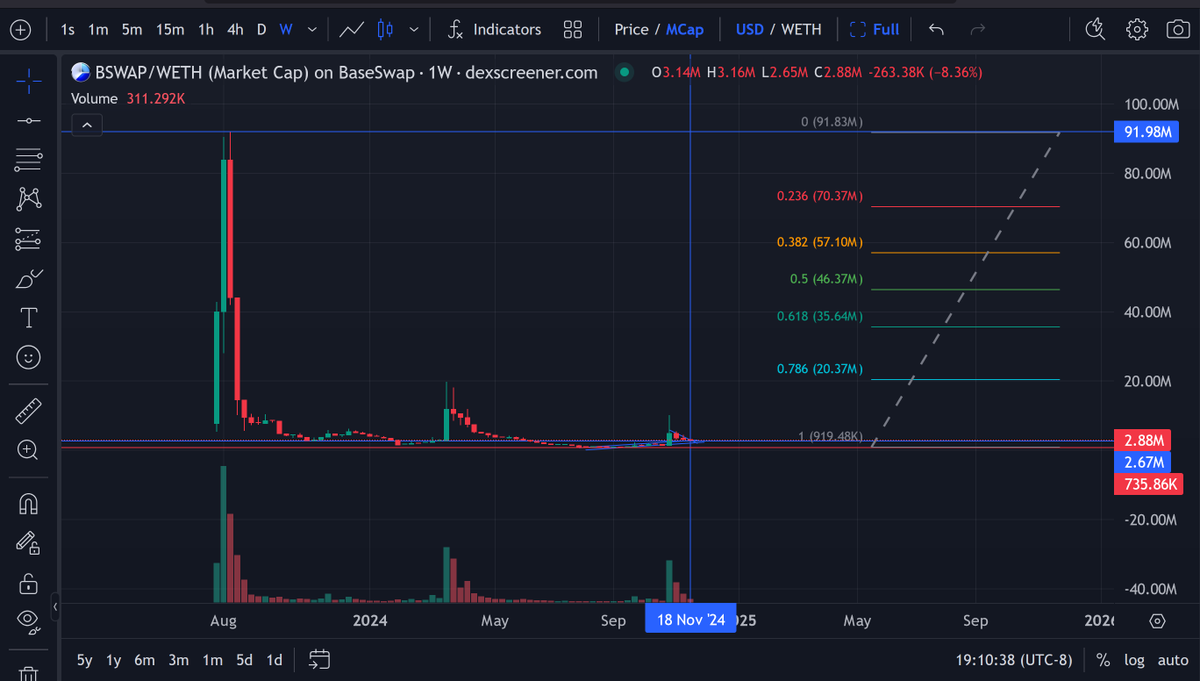Screen dimensions: 1200x681
Task: Select the D daily timeframe
Action: click(262, 30)
